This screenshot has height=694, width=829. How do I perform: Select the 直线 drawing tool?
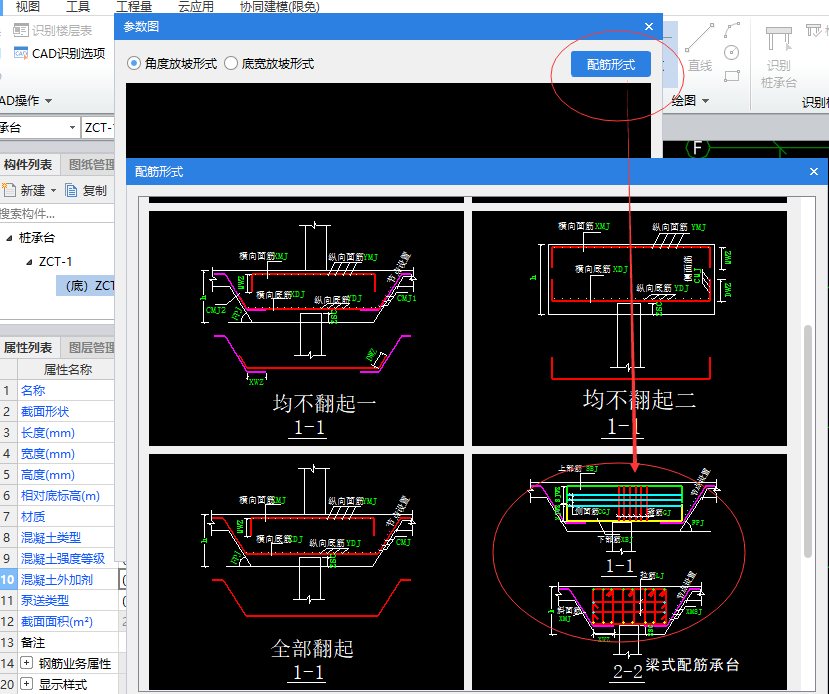point(699,48)
